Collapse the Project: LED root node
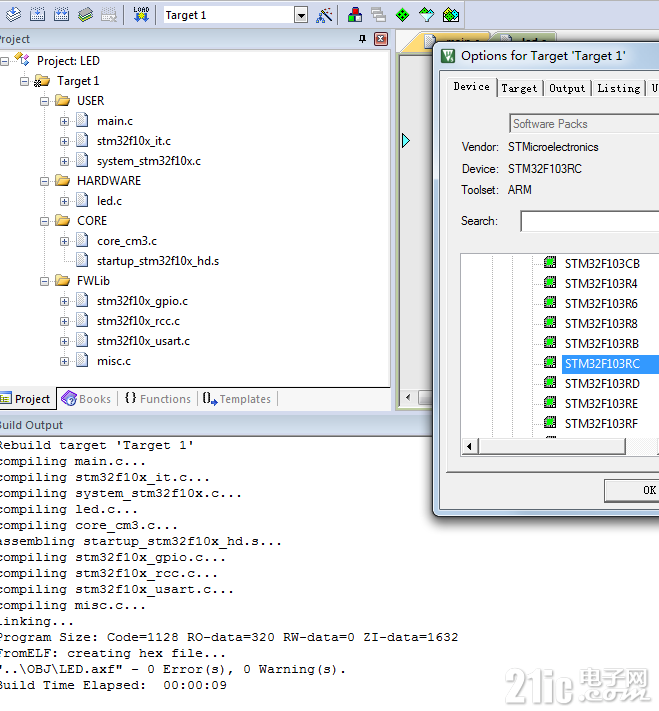Image resolution: width=659 pixels, height=711 pixels. pos(5,61)
